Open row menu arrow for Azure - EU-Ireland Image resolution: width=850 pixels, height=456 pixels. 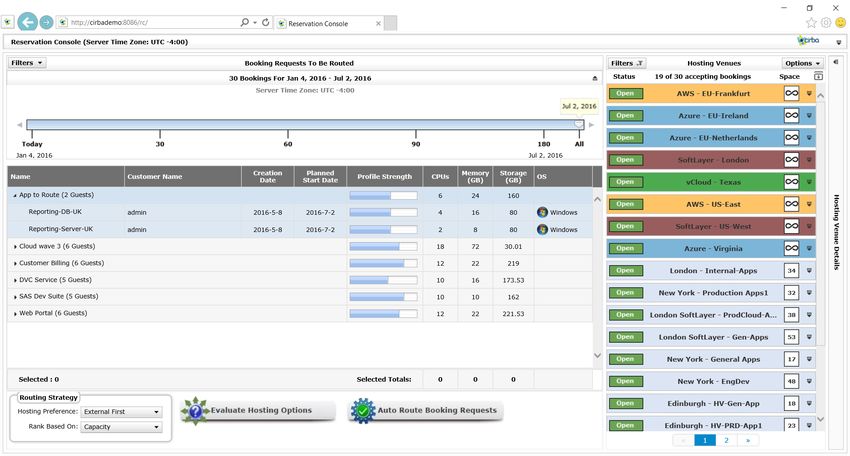(x=809, y=115)
